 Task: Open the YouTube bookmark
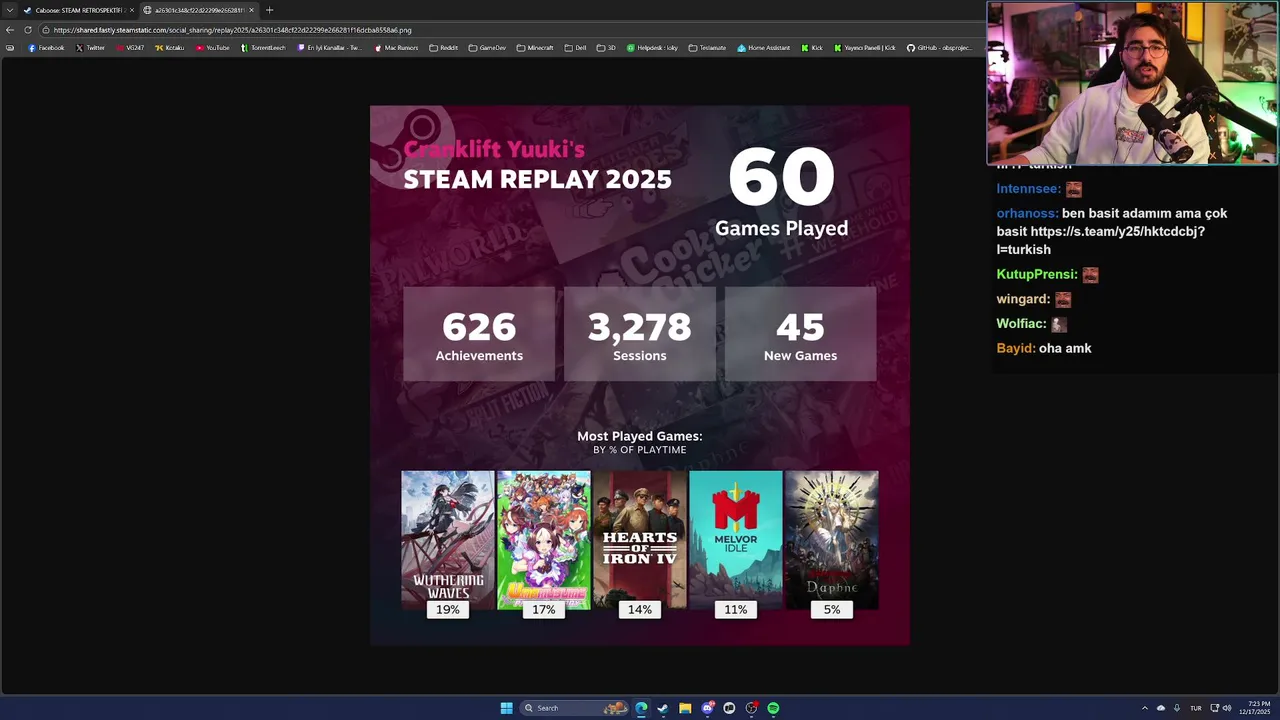(x=213, y=48)
